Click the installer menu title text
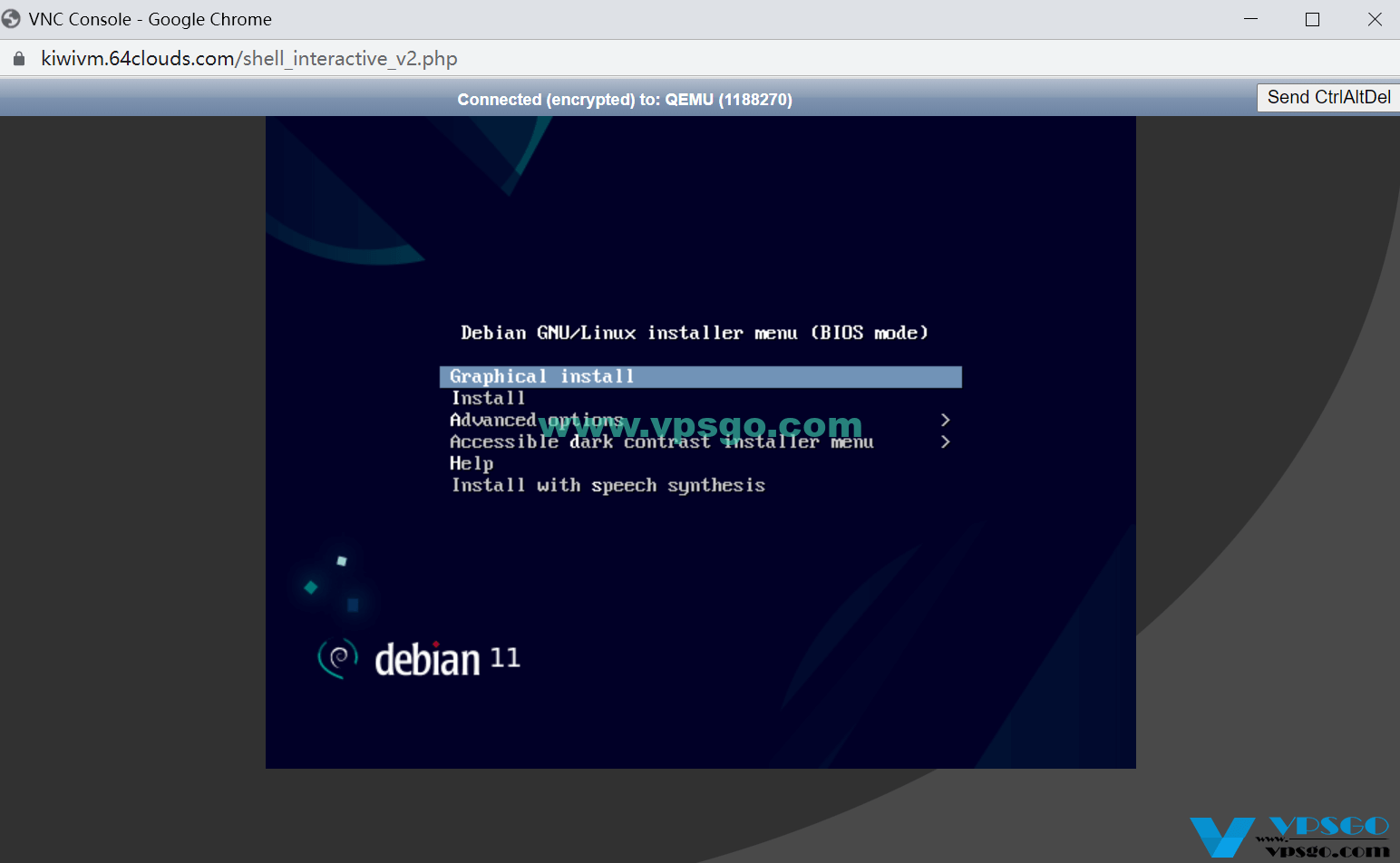1400x863 pixels. (695, 333)
